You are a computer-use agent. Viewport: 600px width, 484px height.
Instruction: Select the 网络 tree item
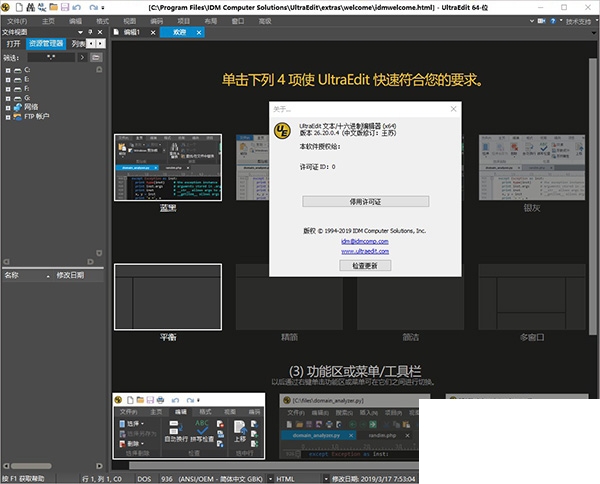(x=31, y=107)
